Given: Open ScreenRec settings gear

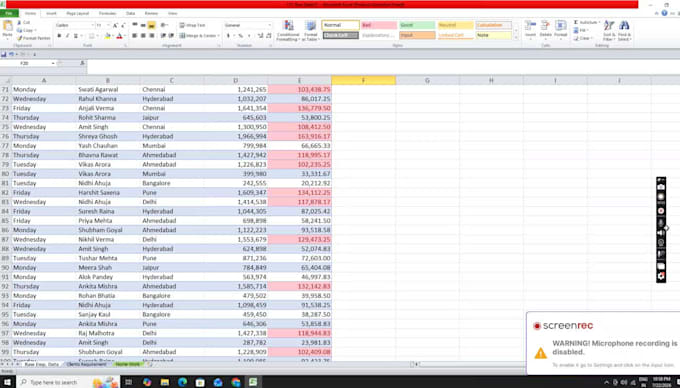Looking at the screenshot, I should click(x=661, y=276).
